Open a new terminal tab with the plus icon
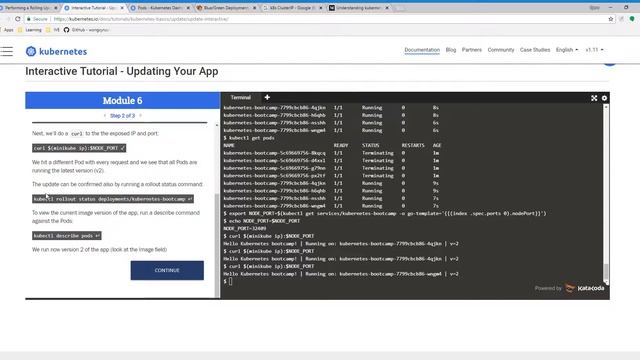 click(267, 97)
